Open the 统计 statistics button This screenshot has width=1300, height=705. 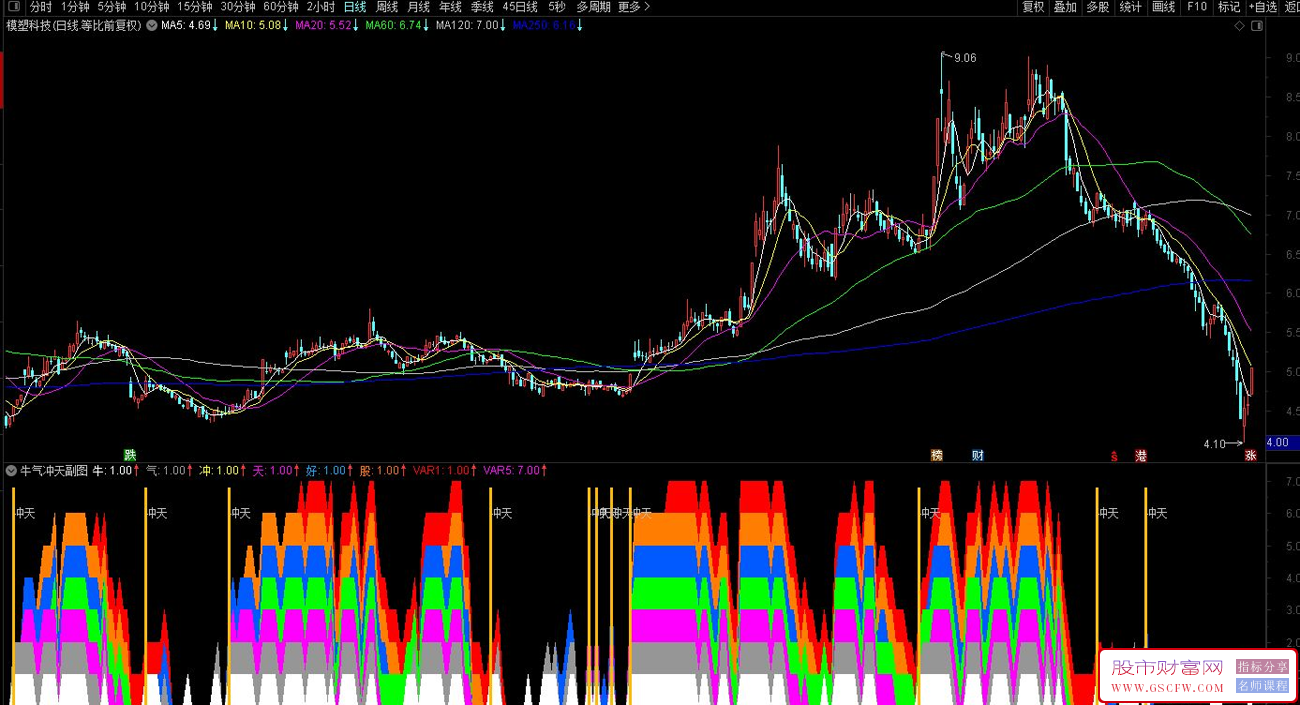(1130, 7)
